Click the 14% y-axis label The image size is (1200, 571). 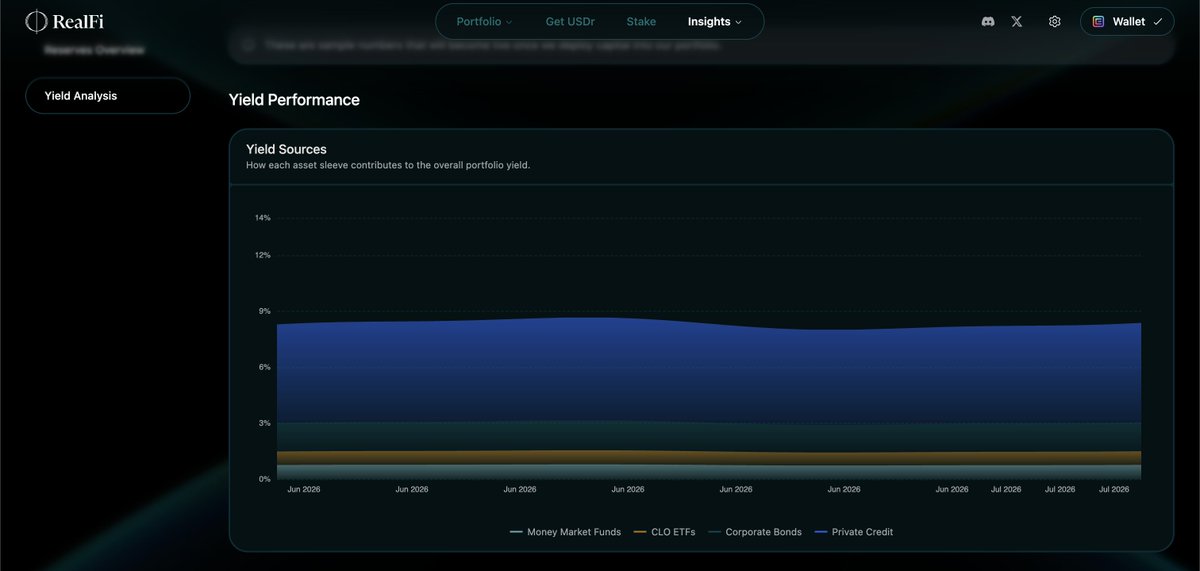pos(262,218)
